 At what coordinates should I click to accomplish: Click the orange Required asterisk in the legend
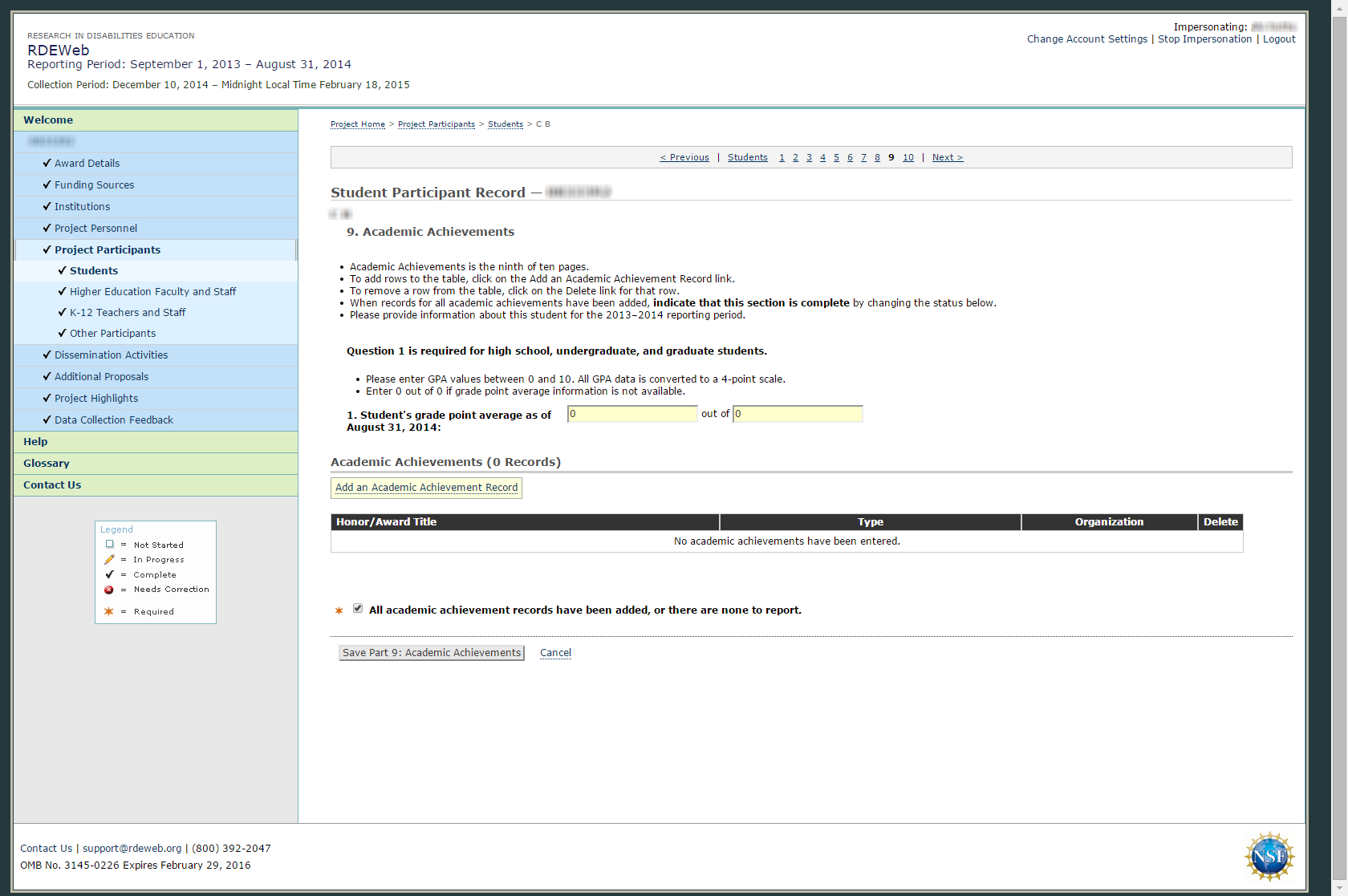point(109,611)
